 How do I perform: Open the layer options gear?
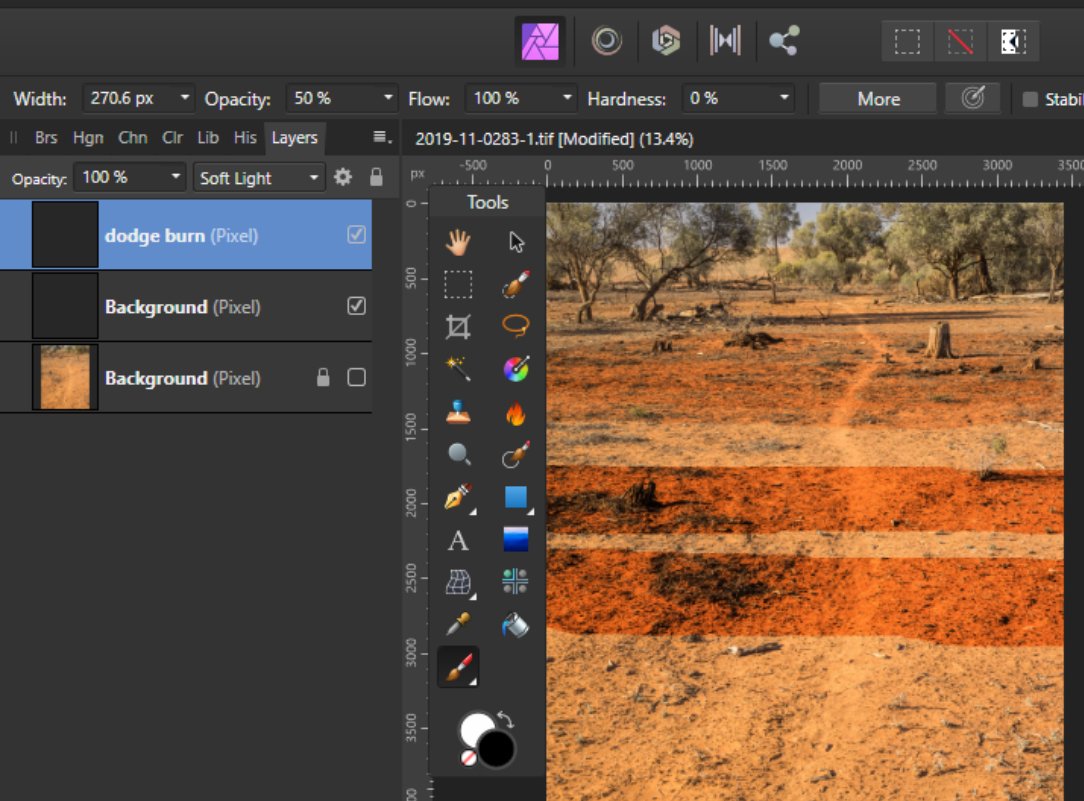[345, 177]
